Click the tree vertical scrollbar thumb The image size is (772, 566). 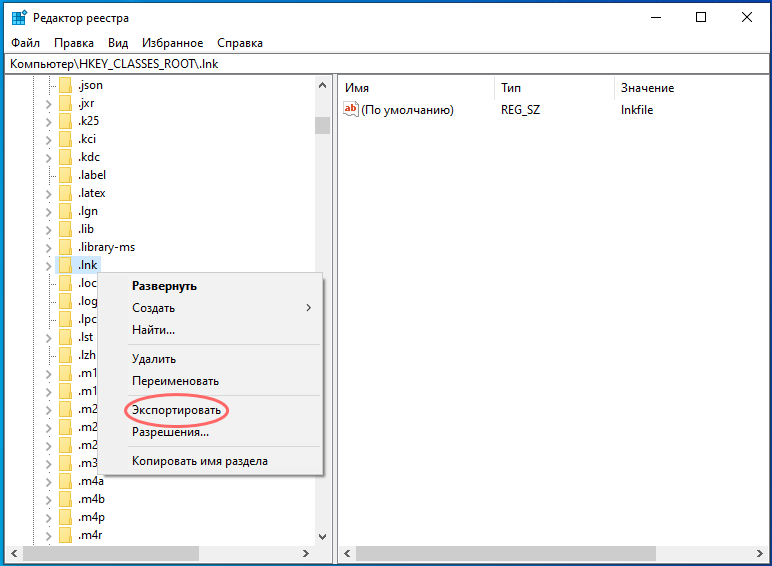pos(322,126)
